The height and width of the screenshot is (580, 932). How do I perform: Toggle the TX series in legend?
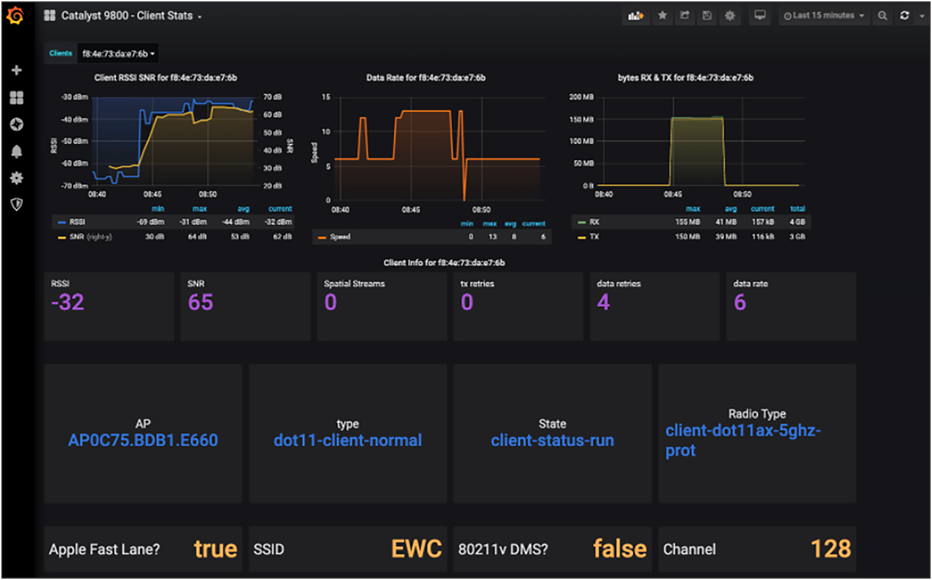594,237
